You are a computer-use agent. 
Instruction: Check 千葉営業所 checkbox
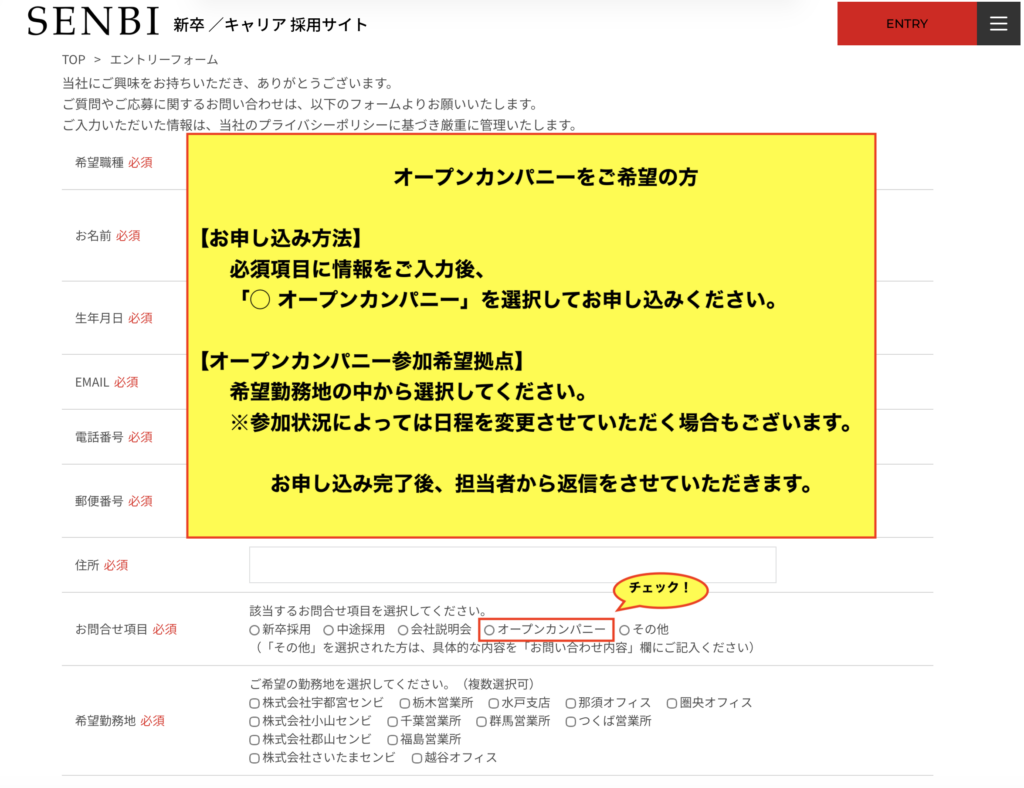[x=392, y=721]
